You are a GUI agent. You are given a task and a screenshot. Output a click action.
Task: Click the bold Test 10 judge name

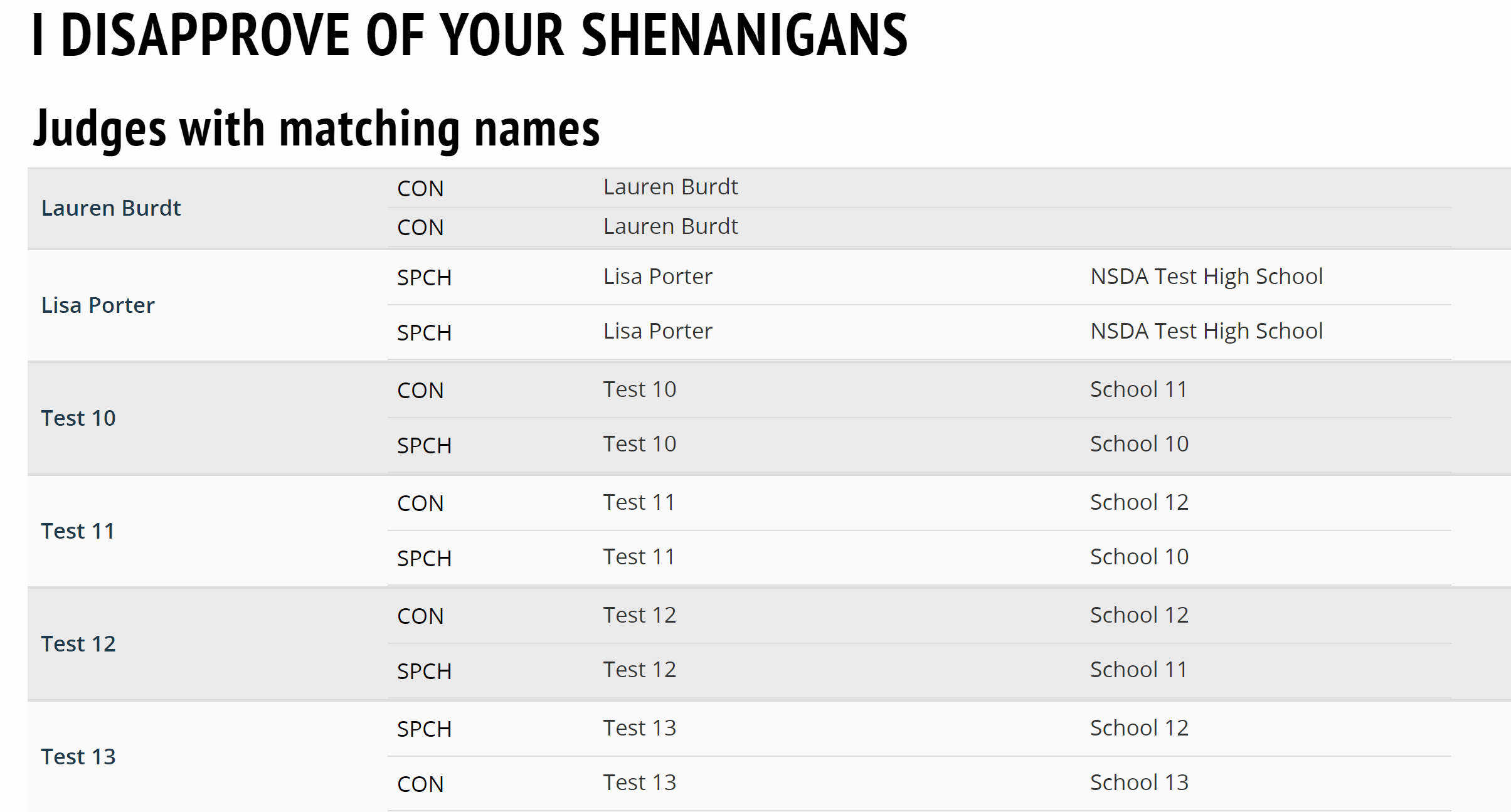78,418
